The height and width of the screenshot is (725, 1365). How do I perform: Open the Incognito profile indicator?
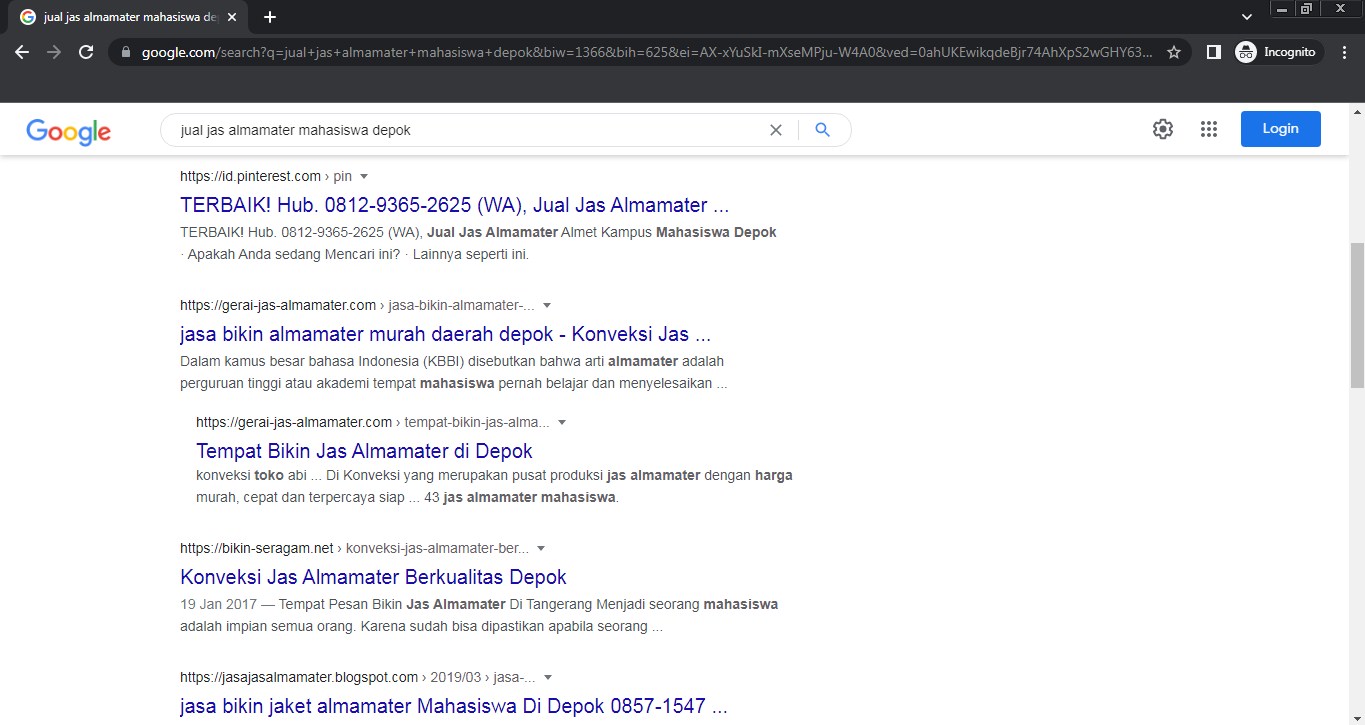click(1278, 52)
